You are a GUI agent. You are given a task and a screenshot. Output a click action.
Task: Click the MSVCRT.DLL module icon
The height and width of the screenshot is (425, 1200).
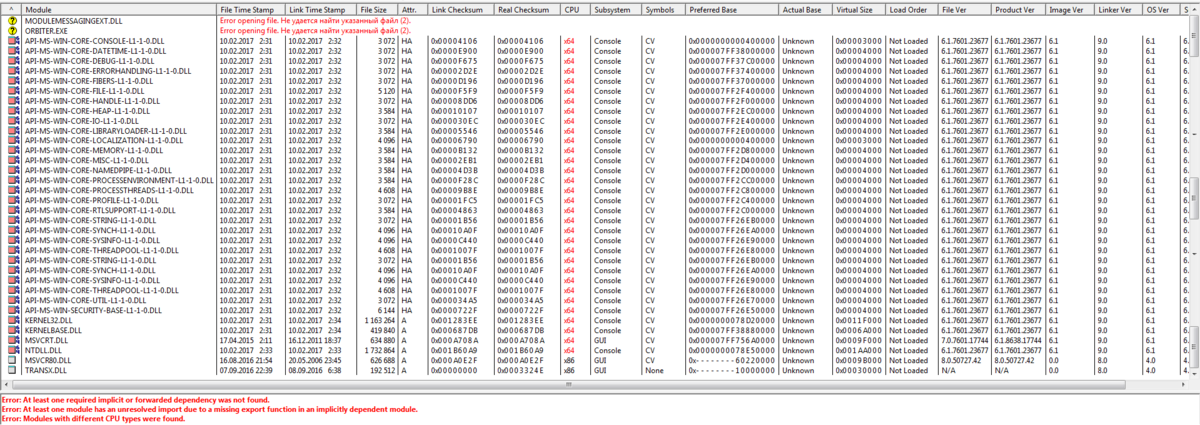(13, 340)
